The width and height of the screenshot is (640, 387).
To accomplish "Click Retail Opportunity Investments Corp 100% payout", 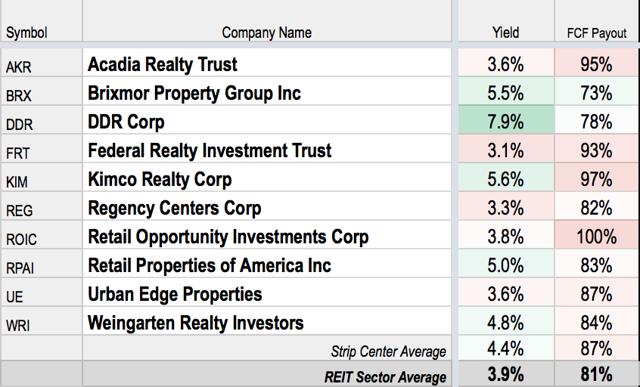I will (596, 237).
